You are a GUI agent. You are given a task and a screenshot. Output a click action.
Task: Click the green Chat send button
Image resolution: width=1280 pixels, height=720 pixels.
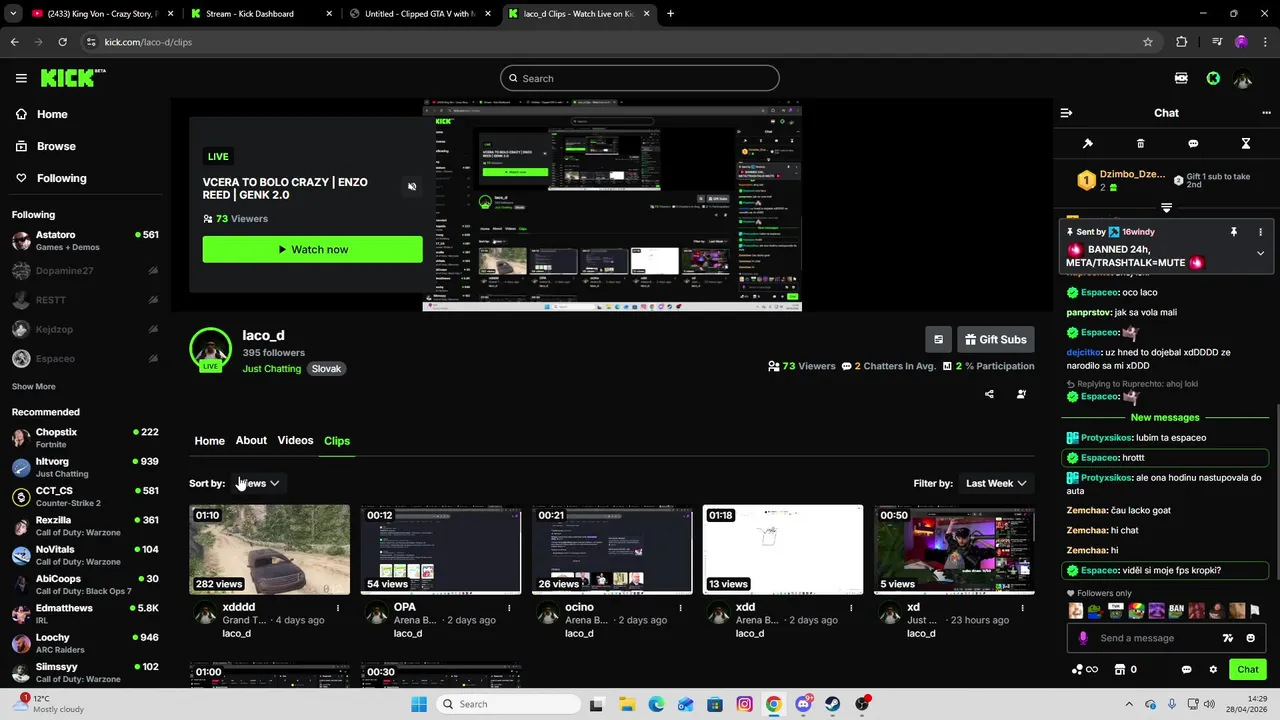(x=1248, y=670)
